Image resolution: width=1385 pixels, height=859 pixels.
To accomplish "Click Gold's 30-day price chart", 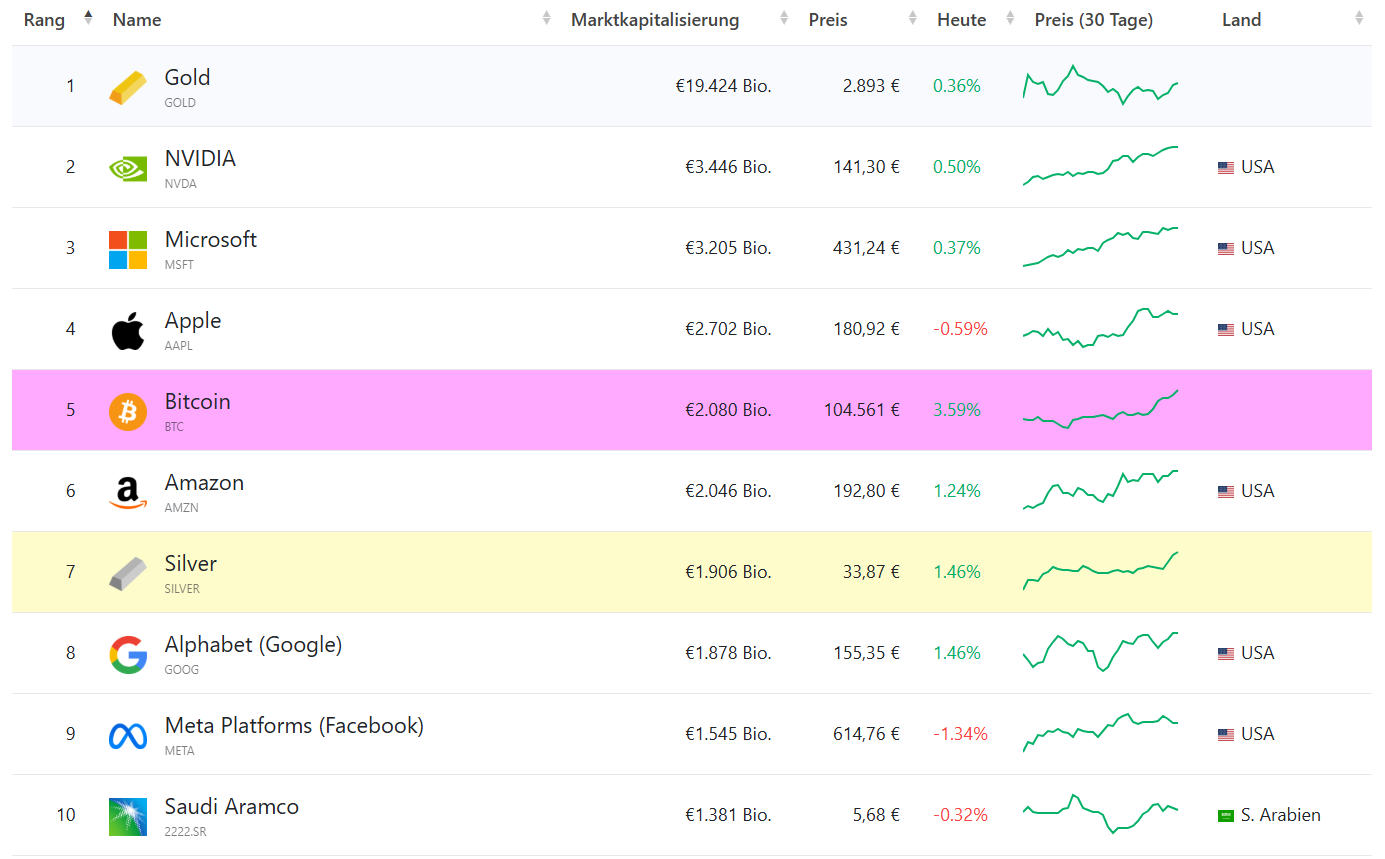I will (x=1101, y=86).
